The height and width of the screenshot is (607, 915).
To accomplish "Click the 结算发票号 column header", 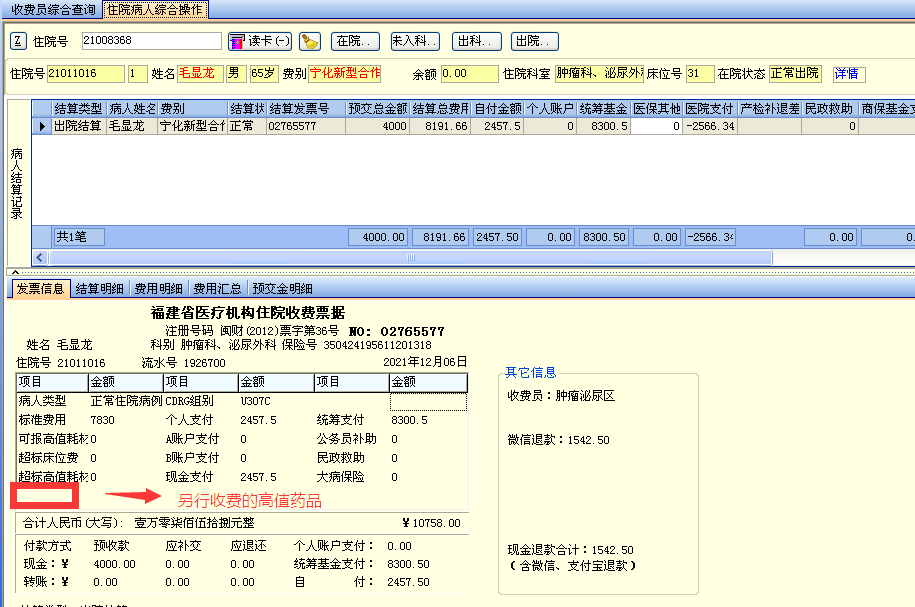I will point(306,109).
